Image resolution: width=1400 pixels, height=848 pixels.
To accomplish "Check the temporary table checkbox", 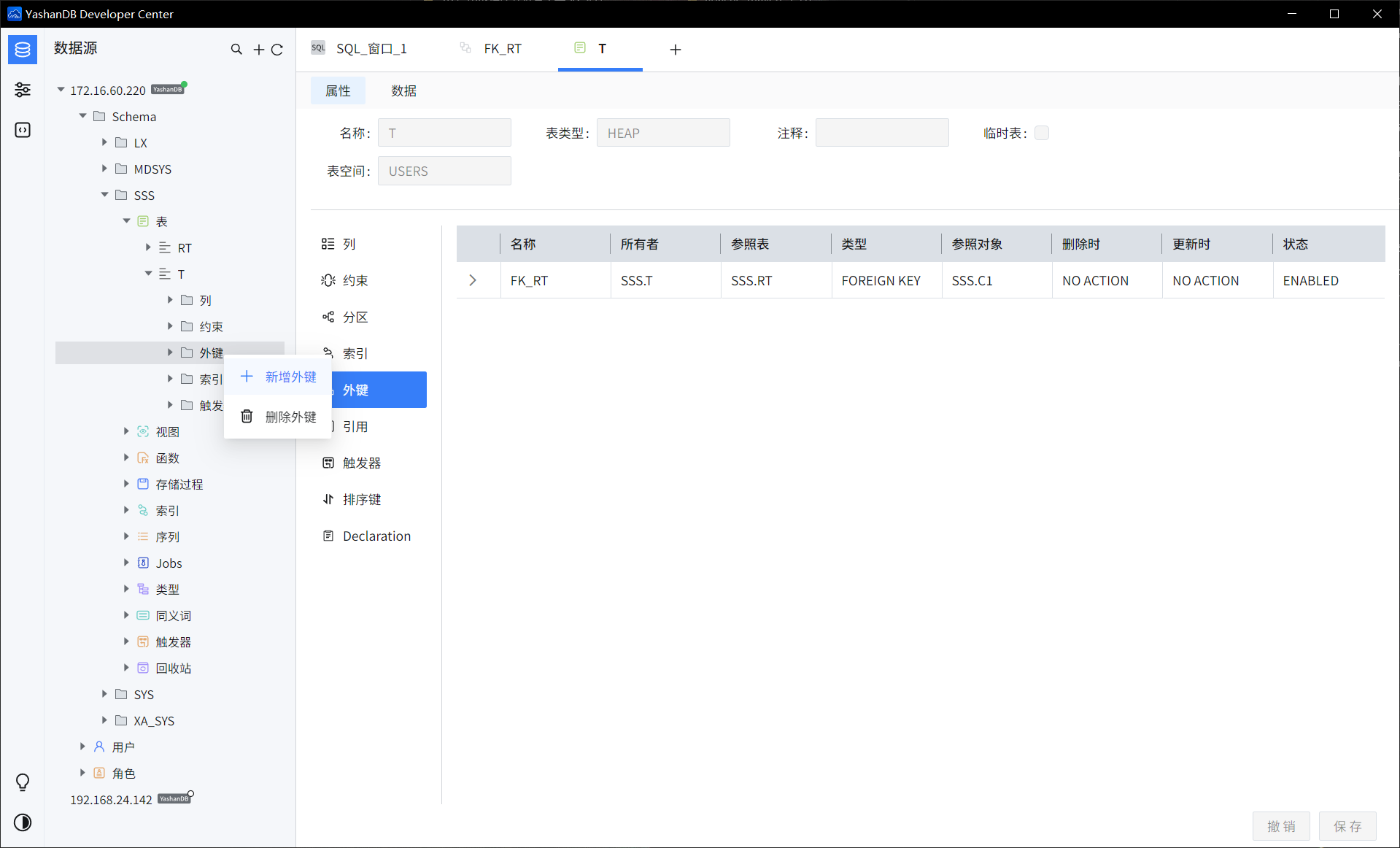I will click(x=1042, y=133).
